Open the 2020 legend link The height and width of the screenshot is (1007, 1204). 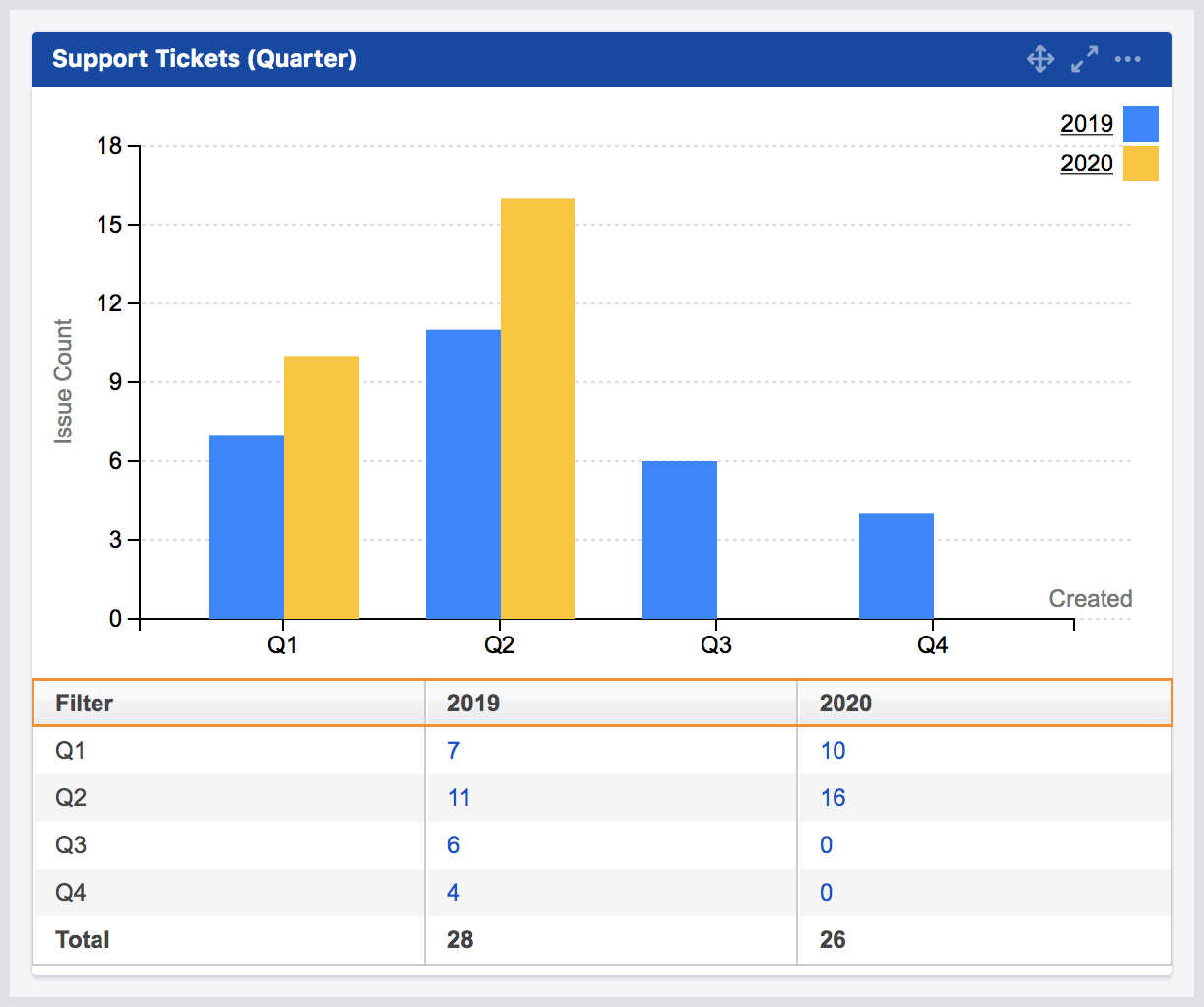1086,163
